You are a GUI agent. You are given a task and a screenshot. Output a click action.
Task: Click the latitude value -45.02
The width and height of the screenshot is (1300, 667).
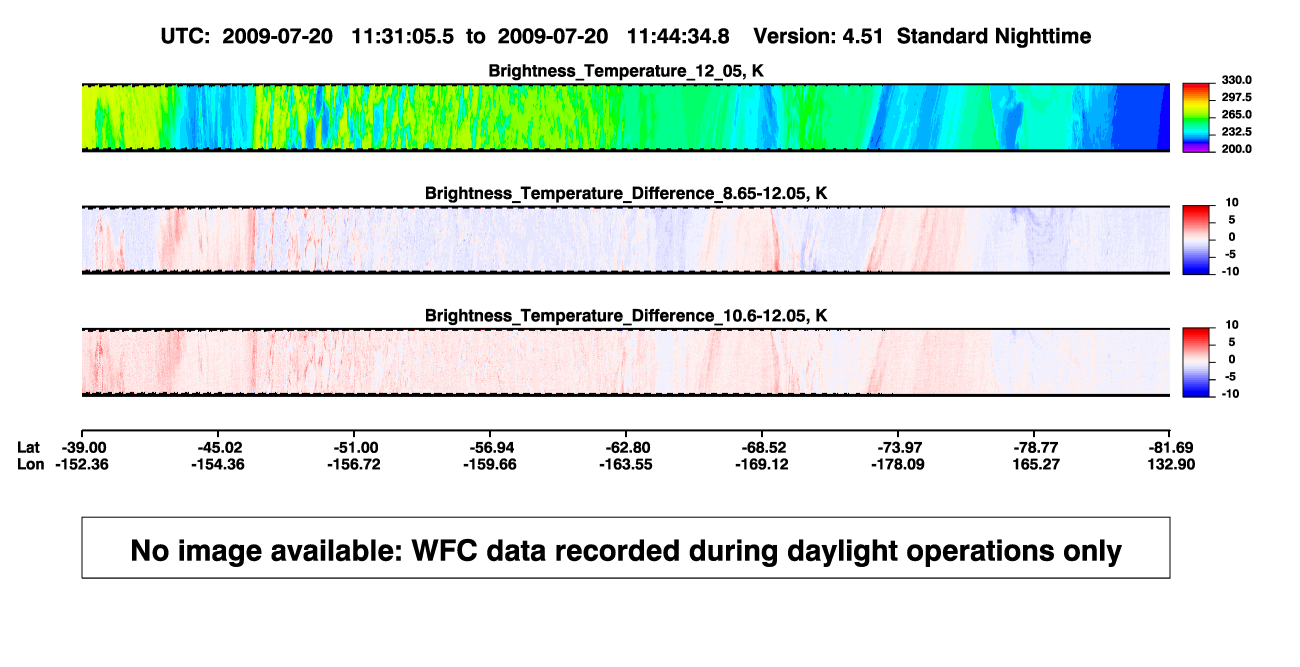(219, 447)
